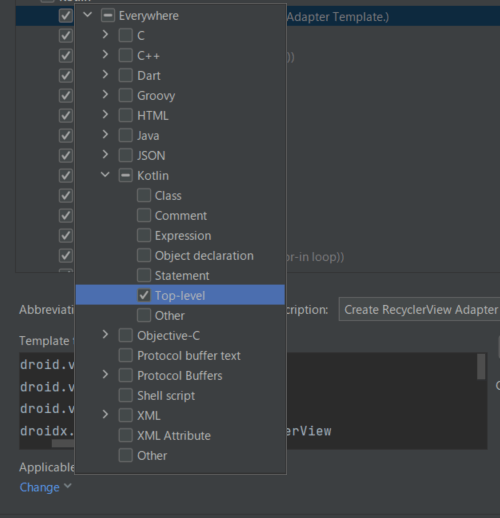Enable the C++ context checkbox

tap(126, 55)
